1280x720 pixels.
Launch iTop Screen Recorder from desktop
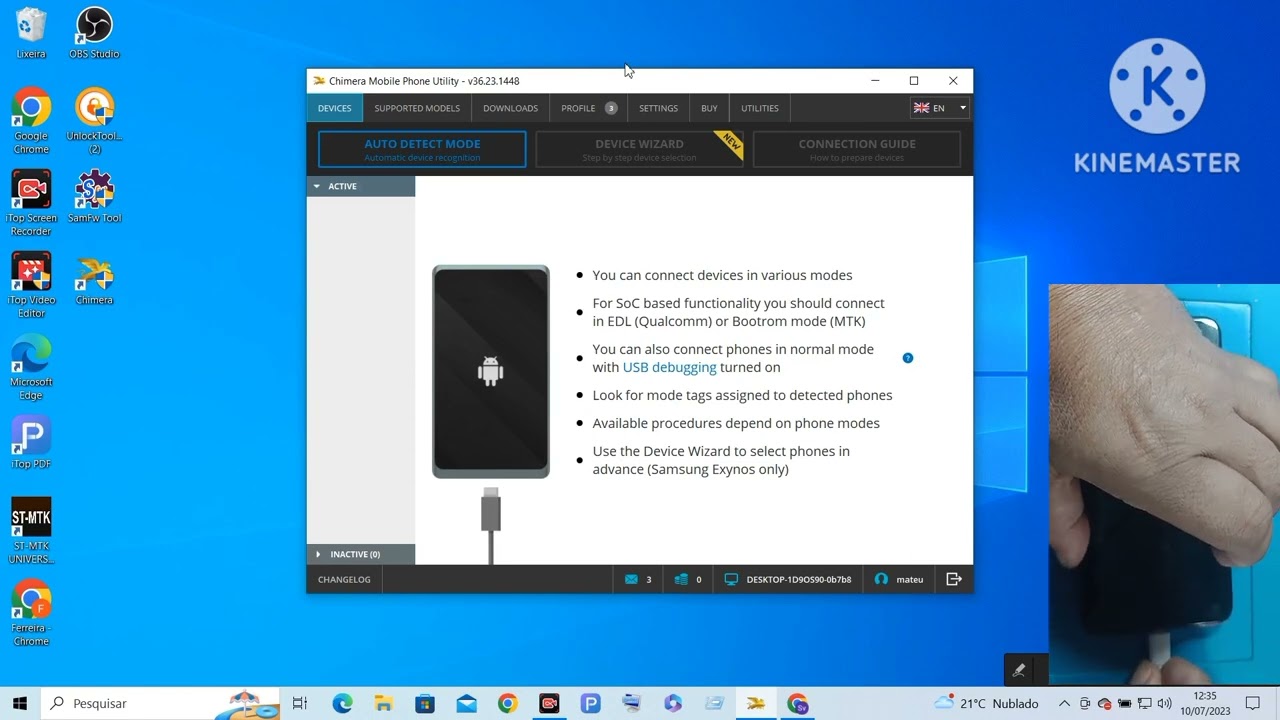(31, 203)
